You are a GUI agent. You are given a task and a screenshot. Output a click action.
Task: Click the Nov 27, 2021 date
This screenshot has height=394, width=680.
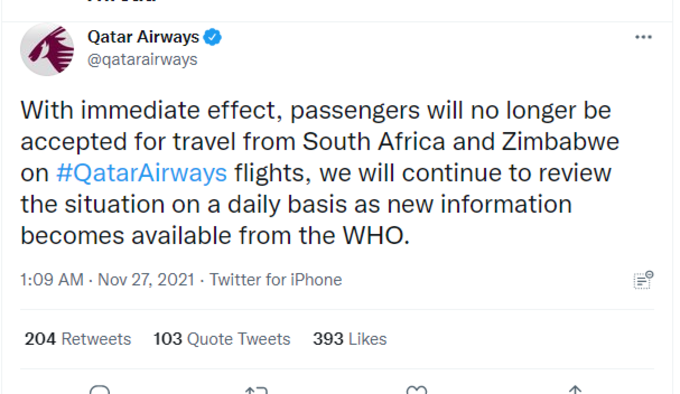coord(146,280)
